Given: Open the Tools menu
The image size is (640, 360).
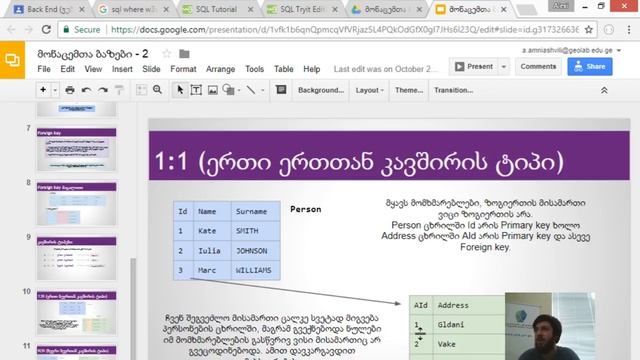Looking at the screenshot, I should click(x=254, y=69).
